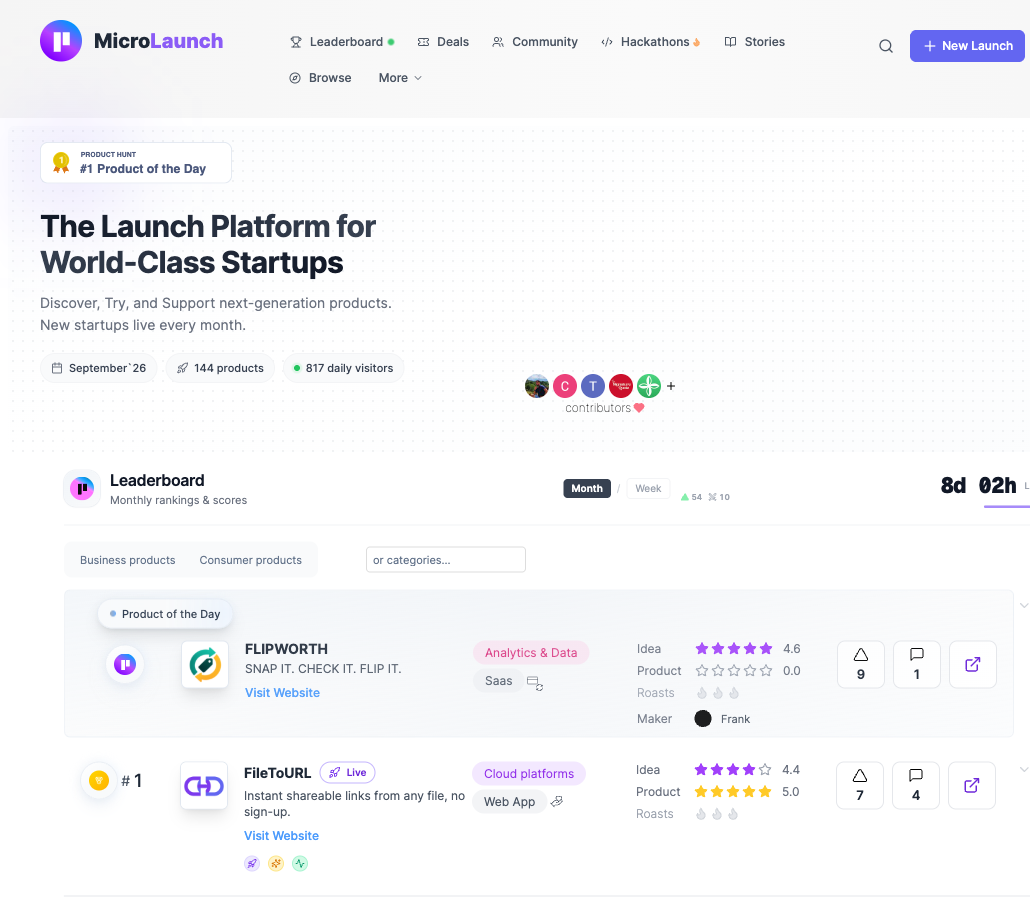
Task: Open the Browse nav item
Action: click(320, 78)
